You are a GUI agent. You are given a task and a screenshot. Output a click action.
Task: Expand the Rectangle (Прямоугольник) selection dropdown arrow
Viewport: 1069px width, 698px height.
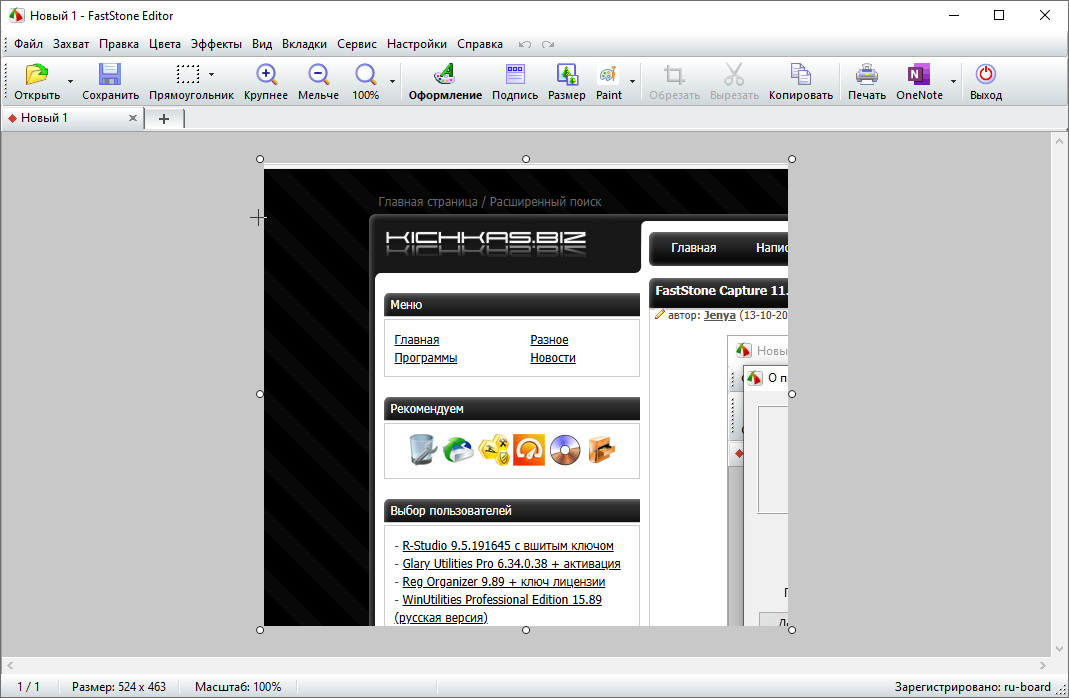coord(211,74)
